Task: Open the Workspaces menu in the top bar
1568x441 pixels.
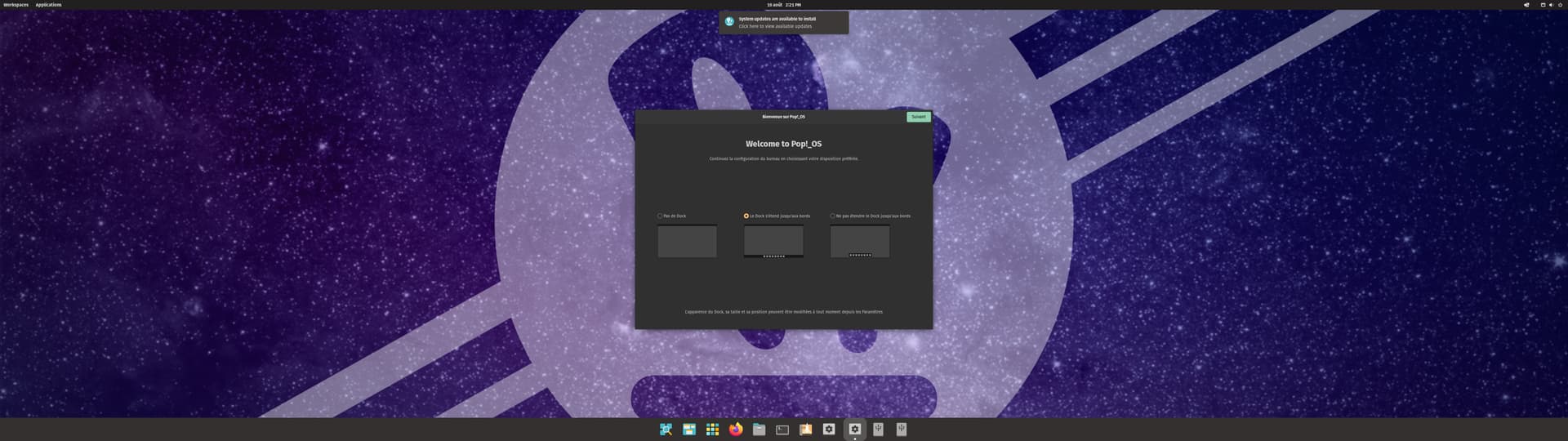Action: click(x=16, y=5)
